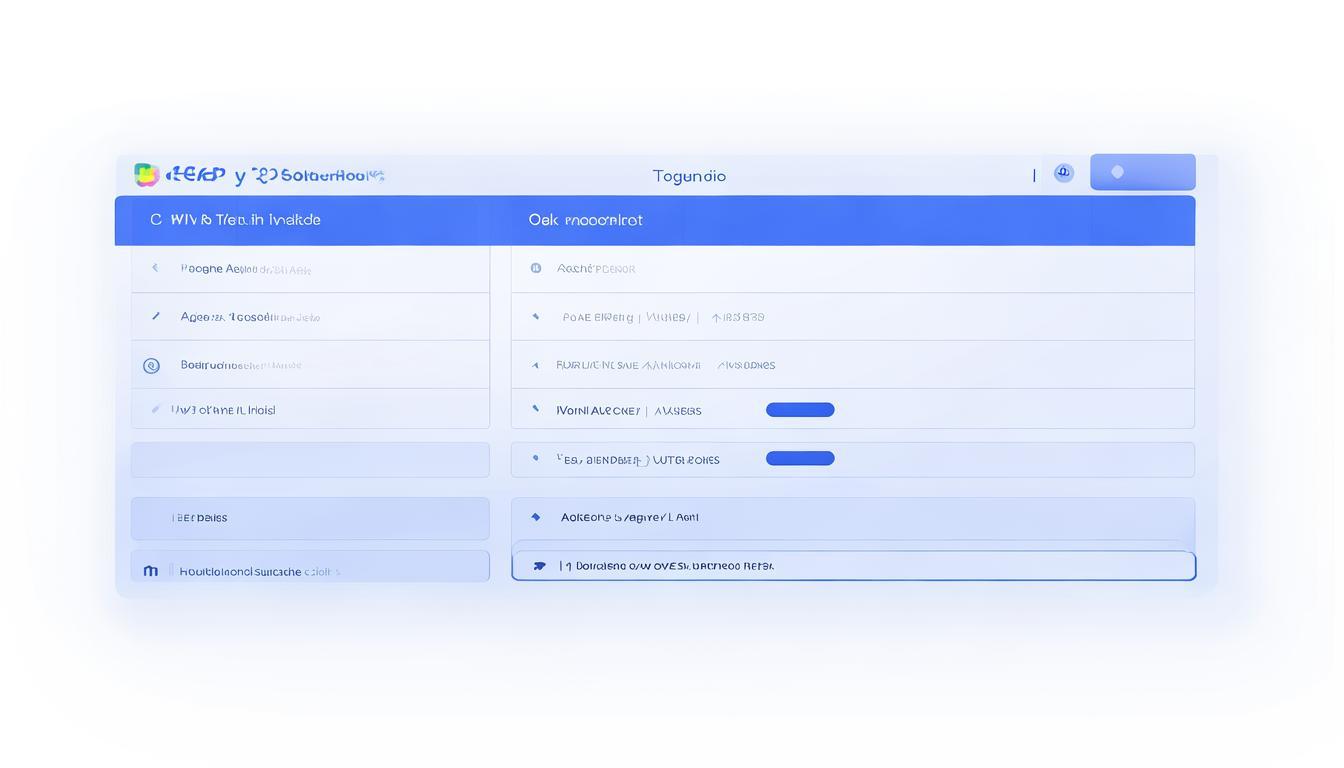Toggle the blue pill in IVornI ALeCKEY row
The image size is (1344, 768).
click(800, 410)
